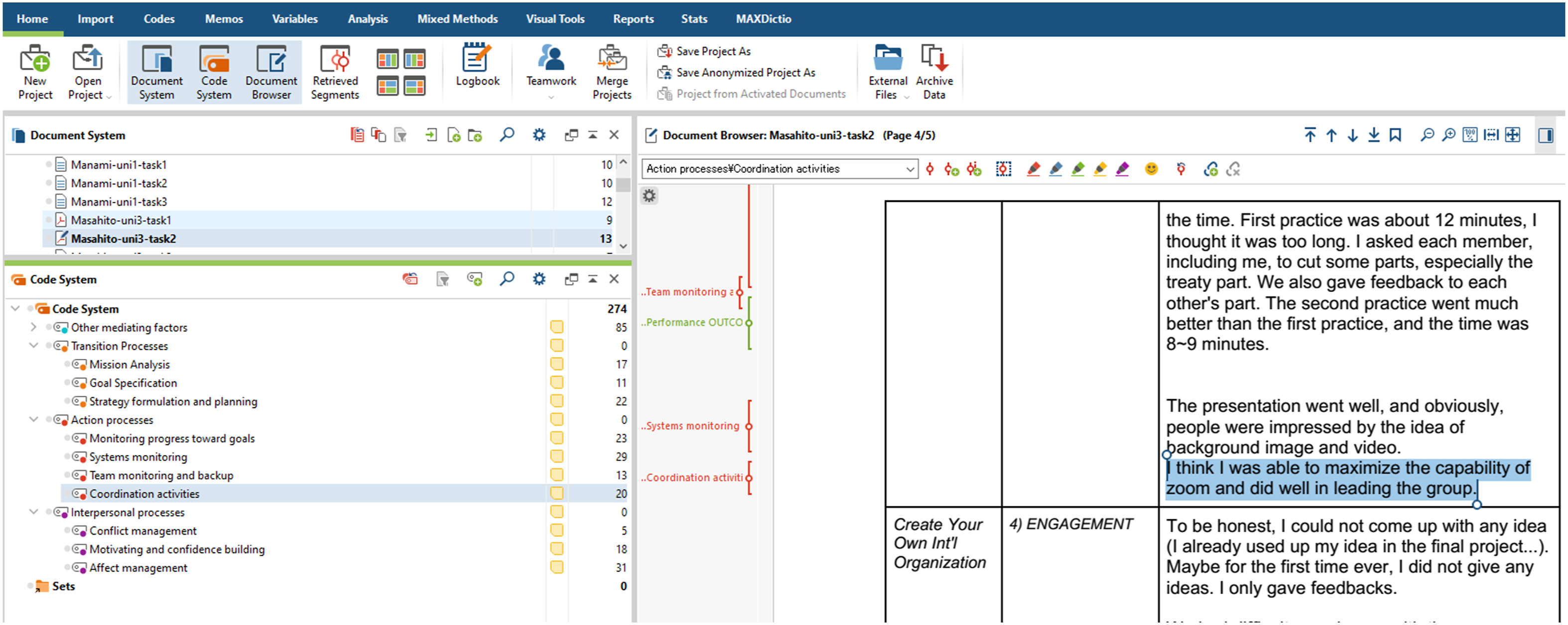Open Merge Projects tool
The image size is (1568, 625).
[612, 72]
